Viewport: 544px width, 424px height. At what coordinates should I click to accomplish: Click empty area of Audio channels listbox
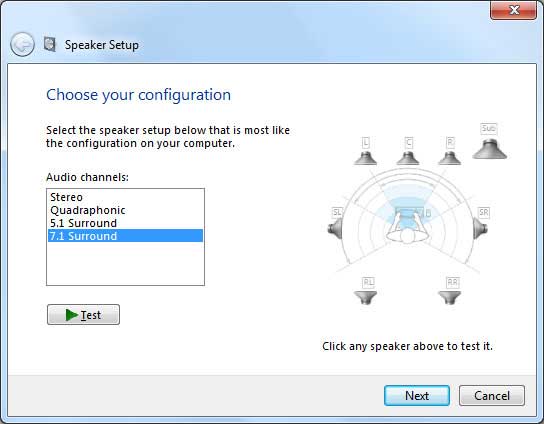125,264
